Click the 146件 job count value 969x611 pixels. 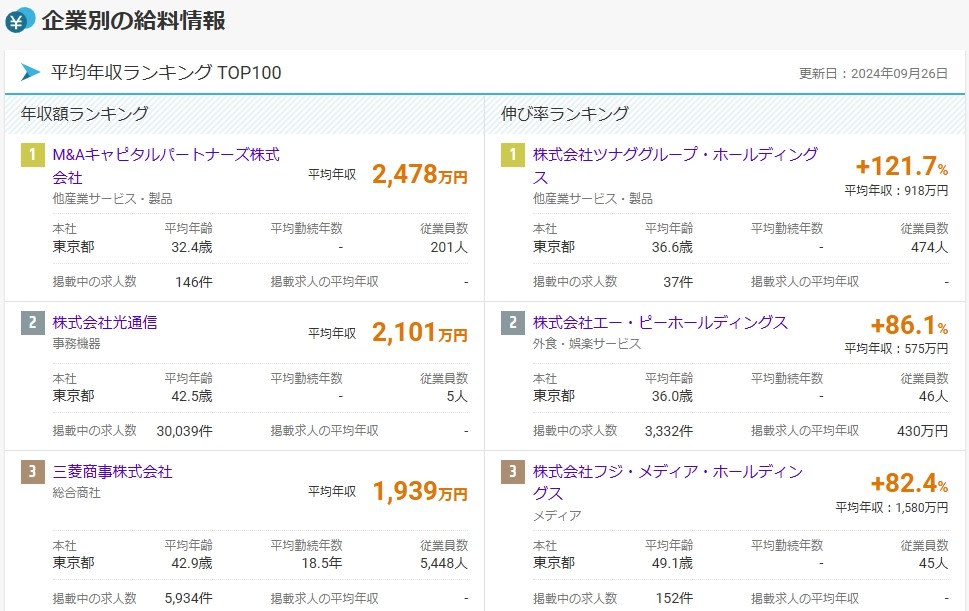(193, 282)
